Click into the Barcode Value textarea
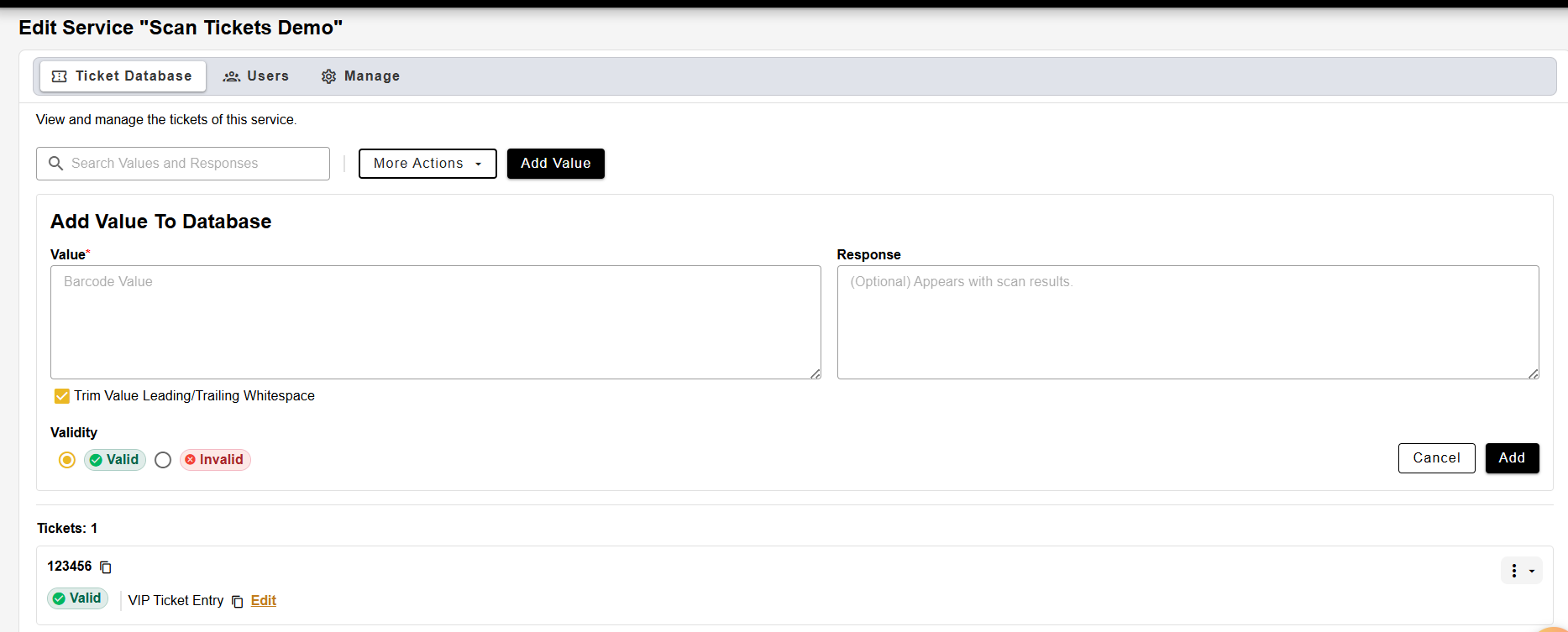Image resolution: width=1568 pixels, height=632 pixels. (x=436, y=322)
